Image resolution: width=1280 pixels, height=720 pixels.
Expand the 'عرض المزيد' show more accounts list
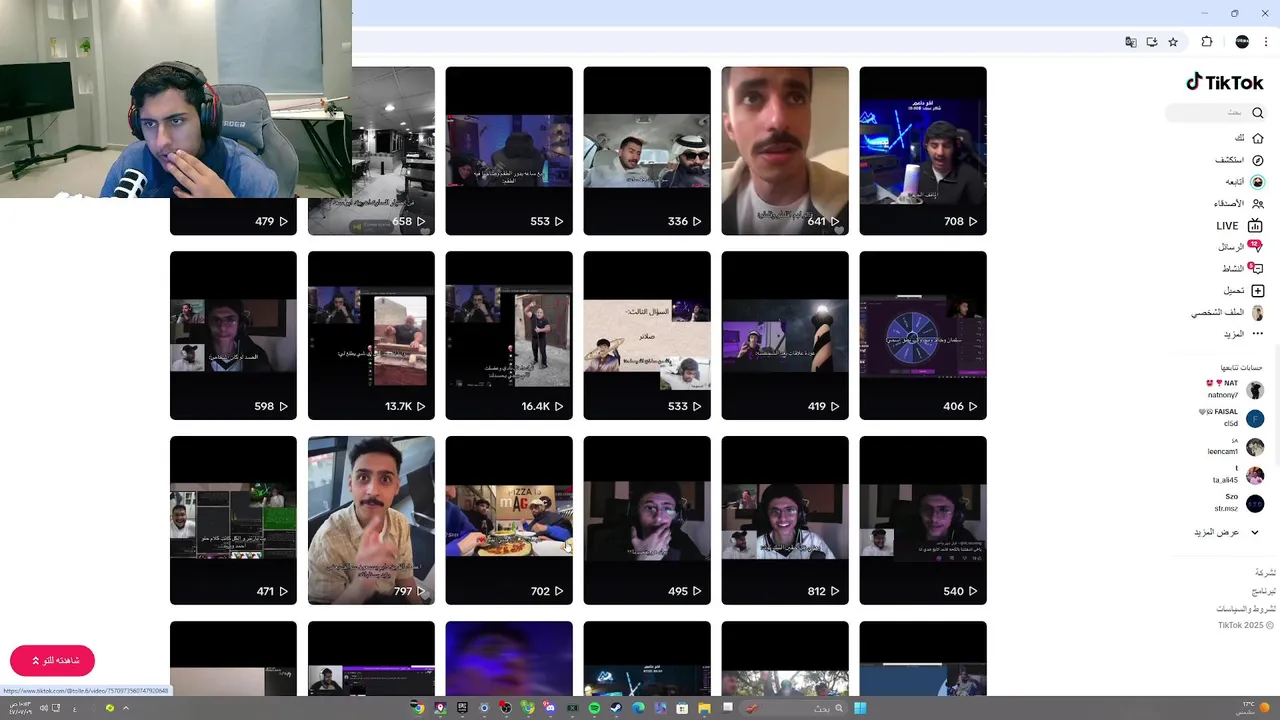pos(1227,532)
